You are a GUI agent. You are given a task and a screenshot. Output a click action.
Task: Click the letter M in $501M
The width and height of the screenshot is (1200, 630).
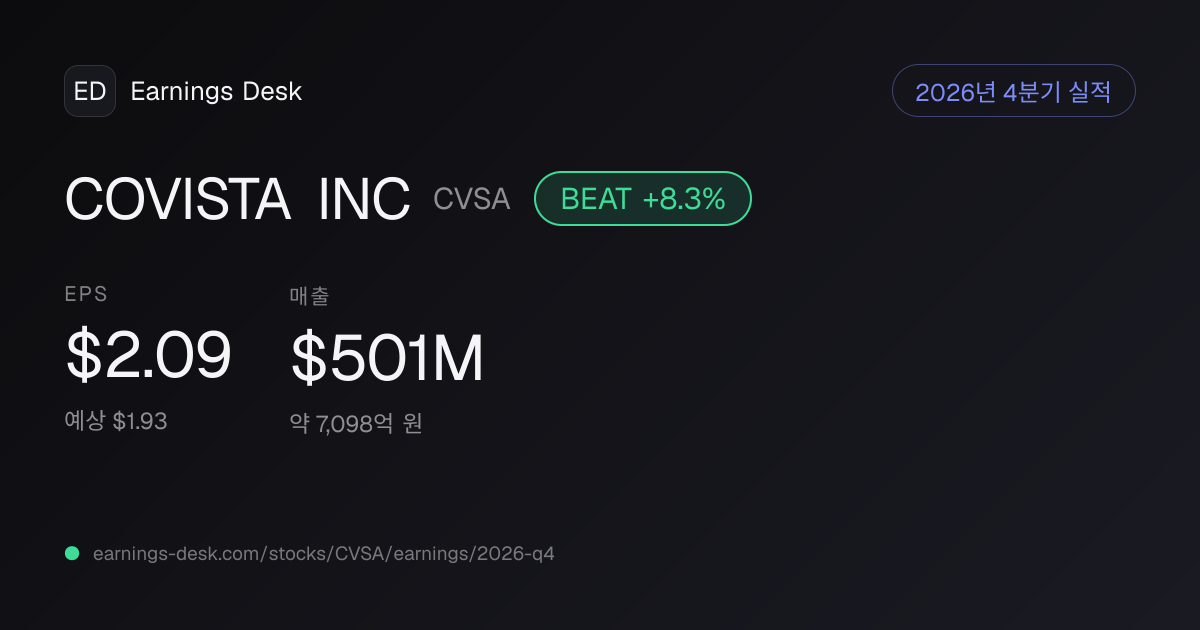[458, 359]
